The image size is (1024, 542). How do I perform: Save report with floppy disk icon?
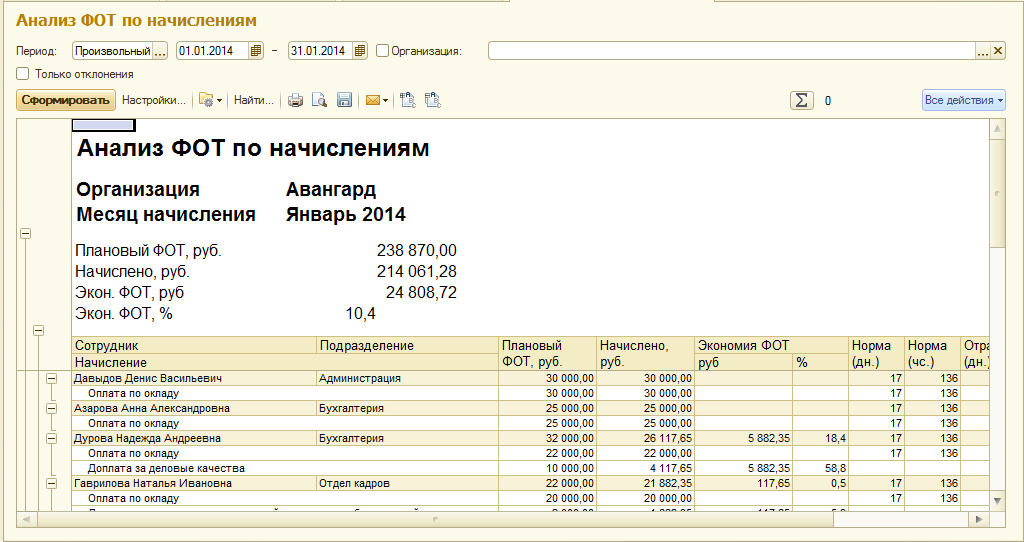(x=344, y=100)
